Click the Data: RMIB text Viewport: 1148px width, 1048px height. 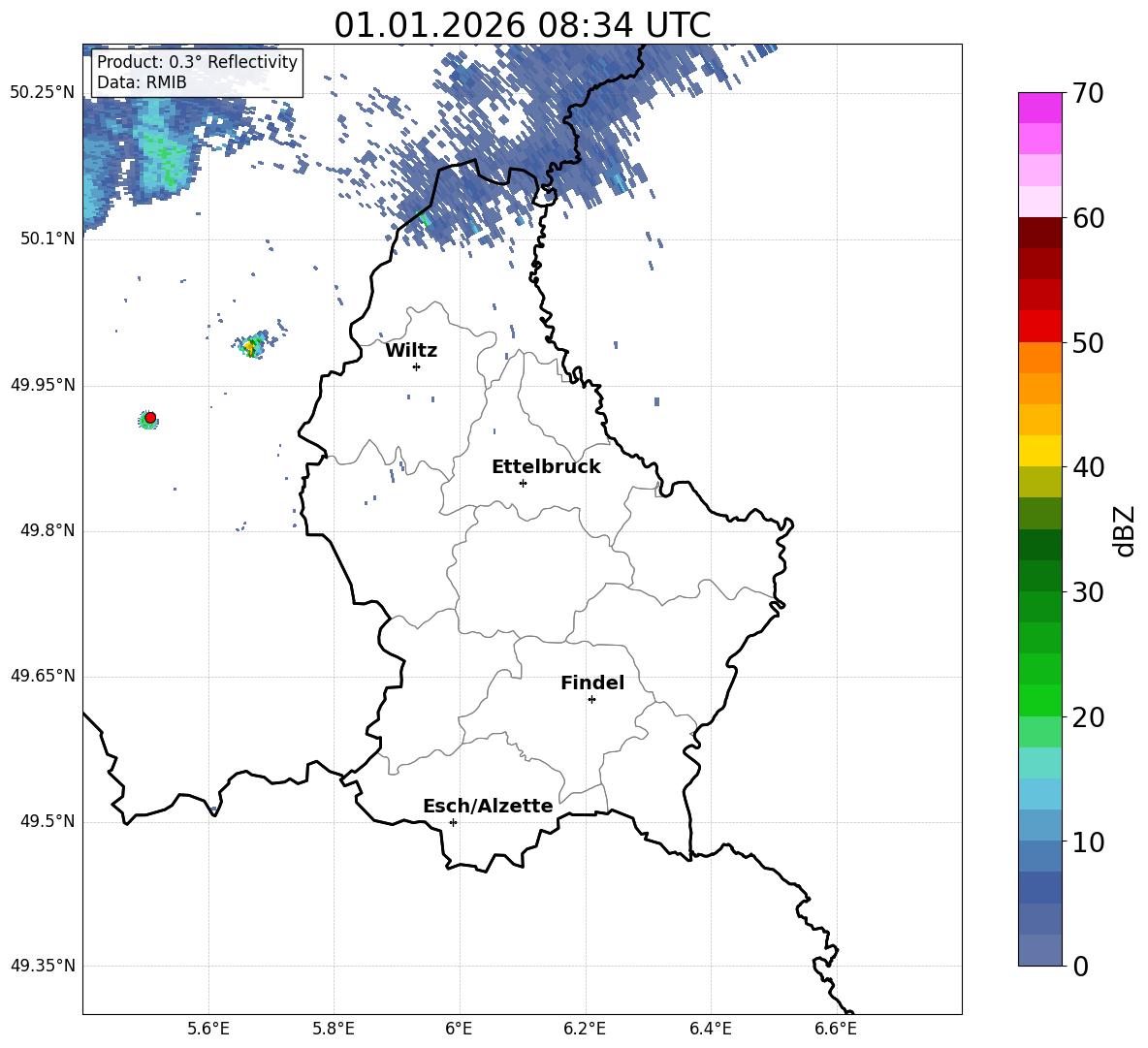point(142,82)
